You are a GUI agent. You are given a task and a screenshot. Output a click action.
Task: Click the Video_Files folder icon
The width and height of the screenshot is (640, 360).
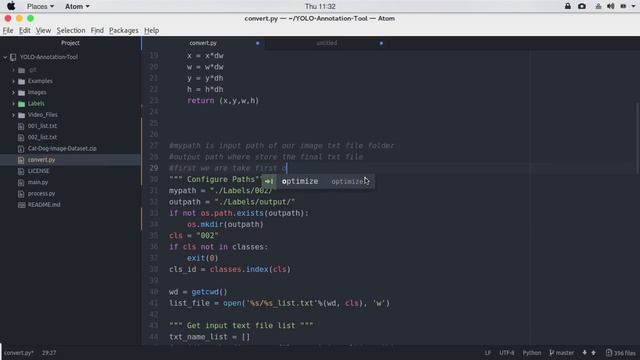[x=22, y=115]
